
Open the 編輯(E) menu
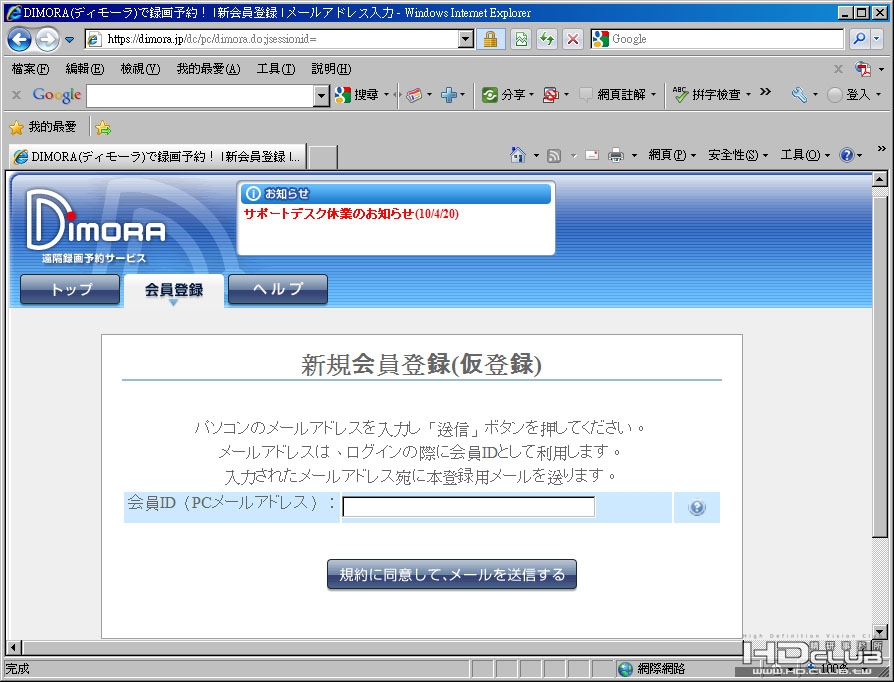(x=85, y=69)
